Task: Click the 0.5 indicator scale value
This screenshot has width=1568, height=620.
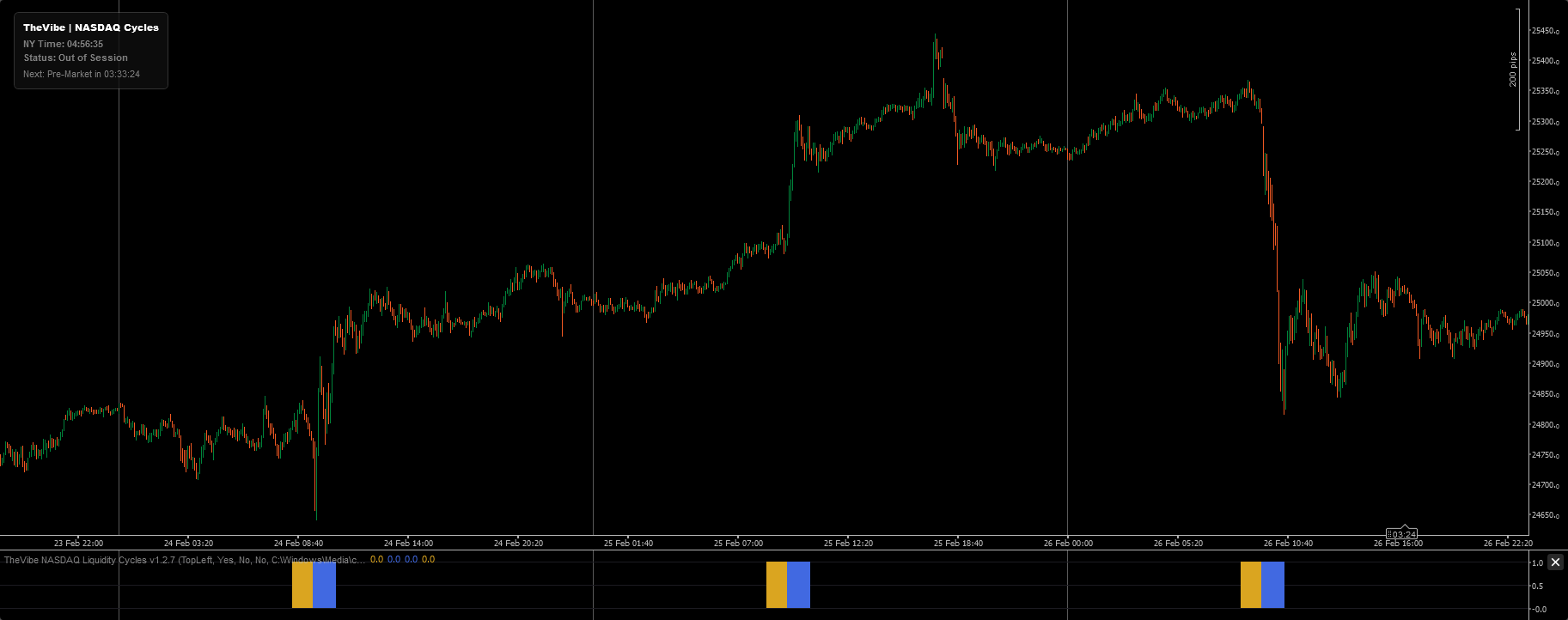Action: [x=1538, y=587]
